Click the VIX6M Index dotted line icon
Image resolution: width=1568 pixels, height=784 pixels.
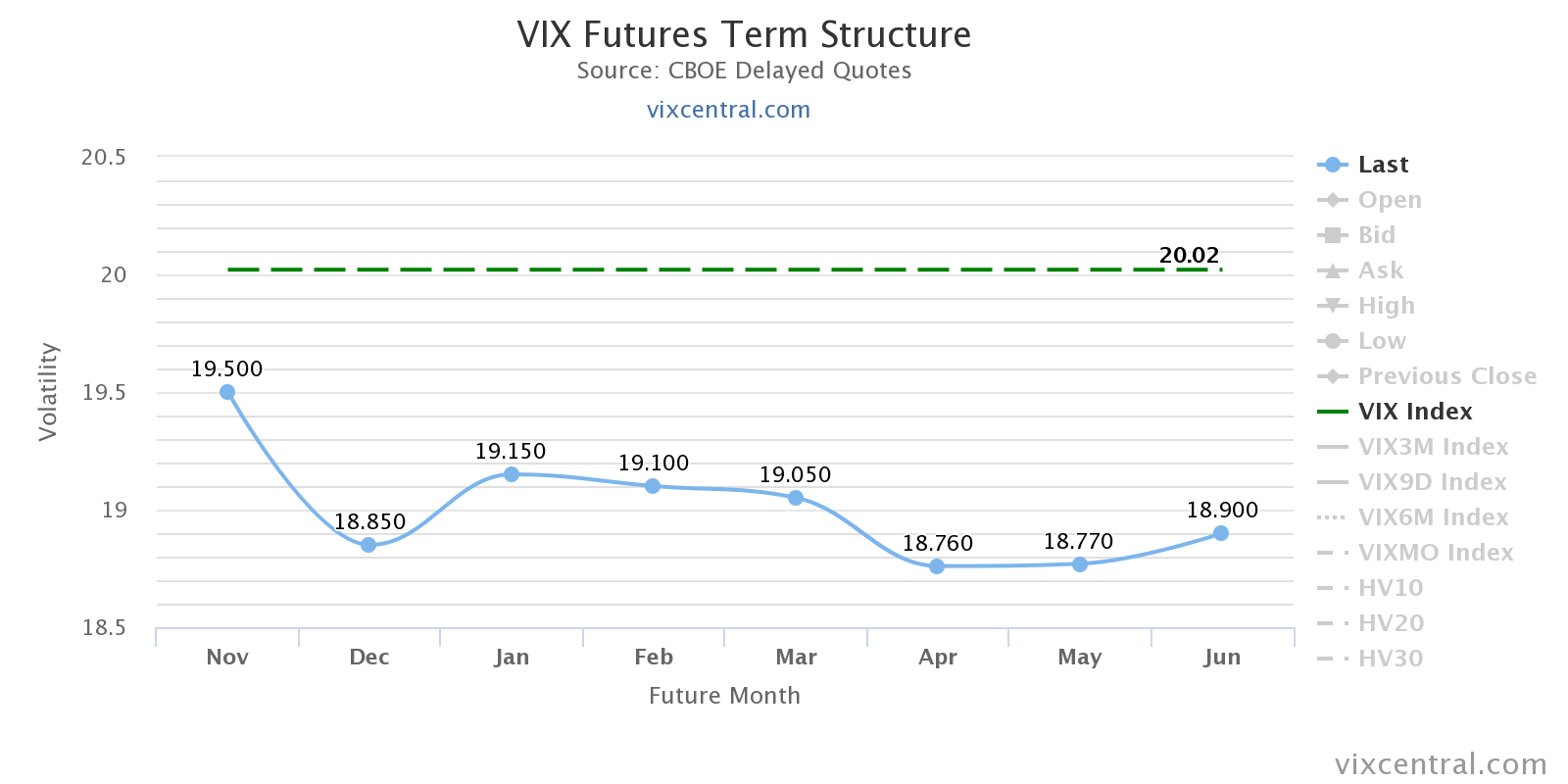pos(1333,517)
